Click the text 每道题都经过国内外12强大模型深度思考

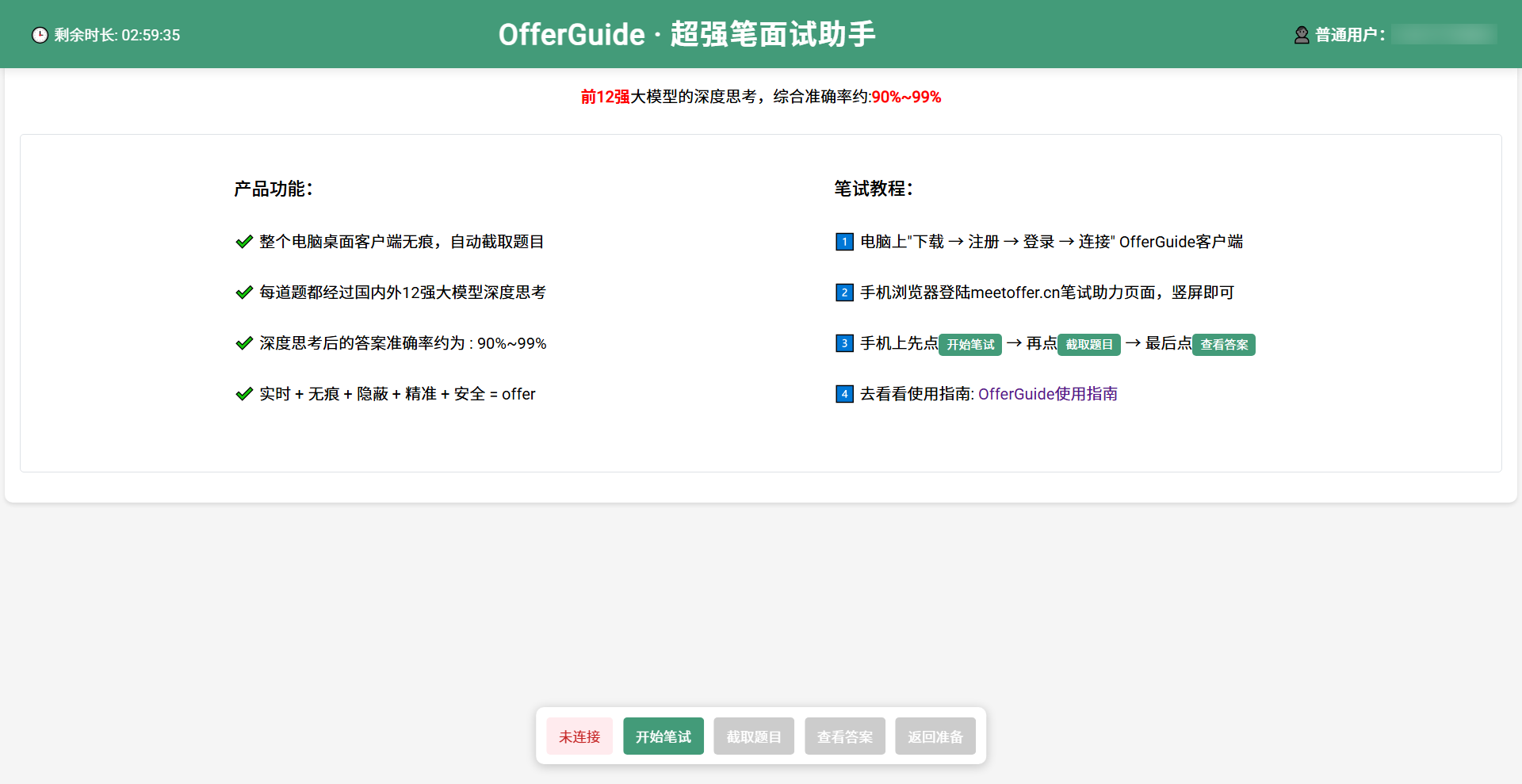[x=403, y=293]
